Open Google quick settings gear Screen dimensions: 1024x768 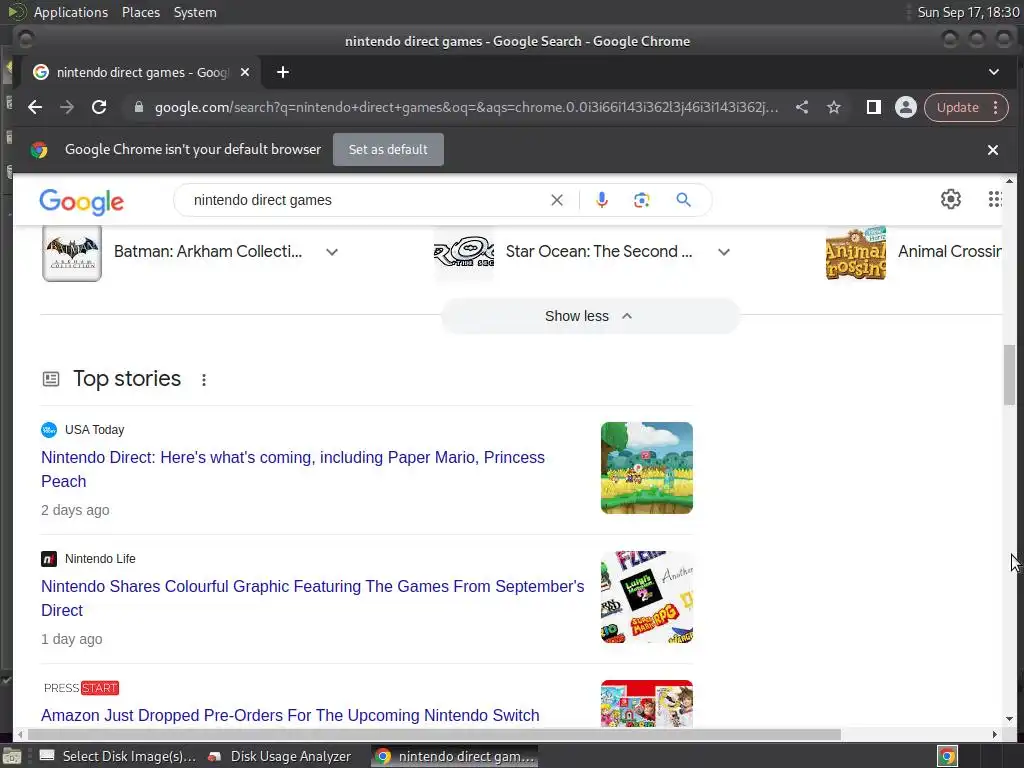(x=950, y=199)
